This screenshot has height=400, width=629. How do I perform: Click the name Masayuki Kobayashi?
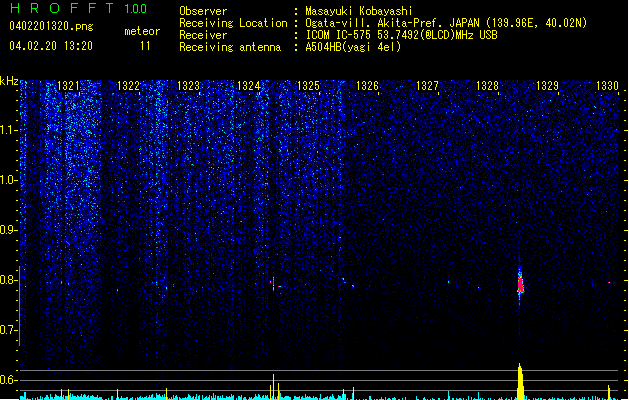(359, 11)
